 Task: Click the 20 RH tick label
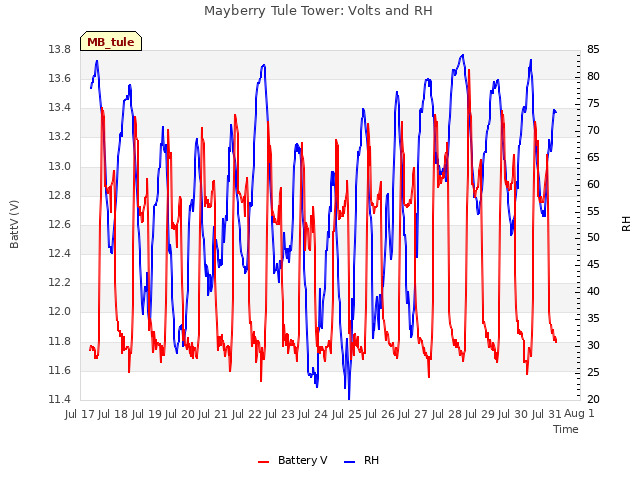pos(593,400)
